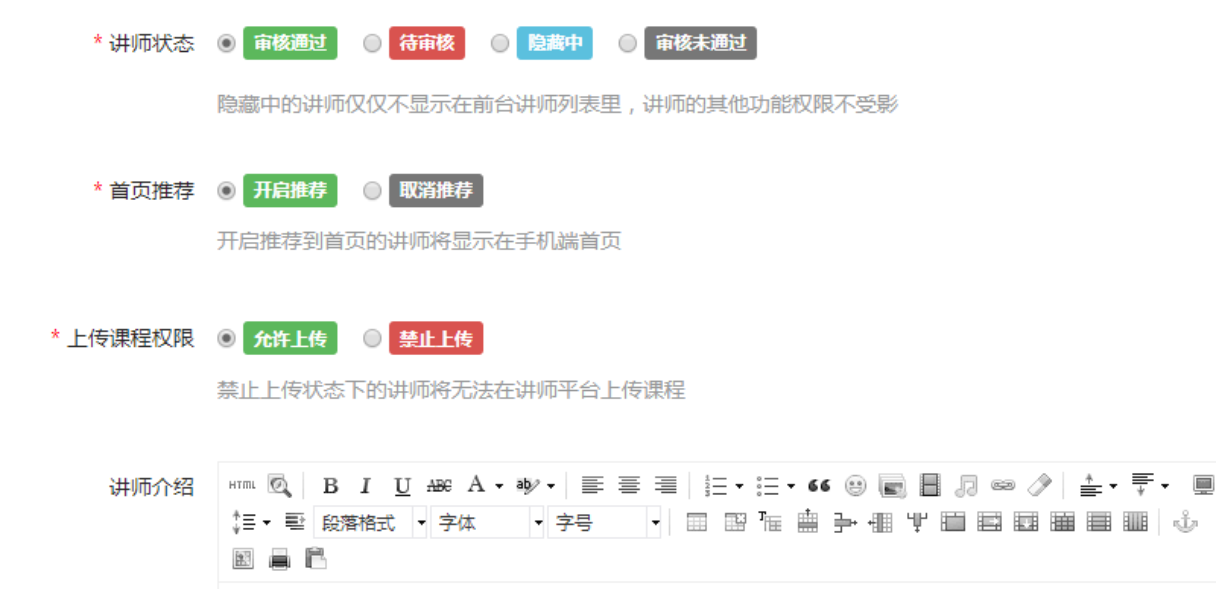Click the blue 隐藏中 label
This screenshot has width=1216, height=589.
(555, 43)
